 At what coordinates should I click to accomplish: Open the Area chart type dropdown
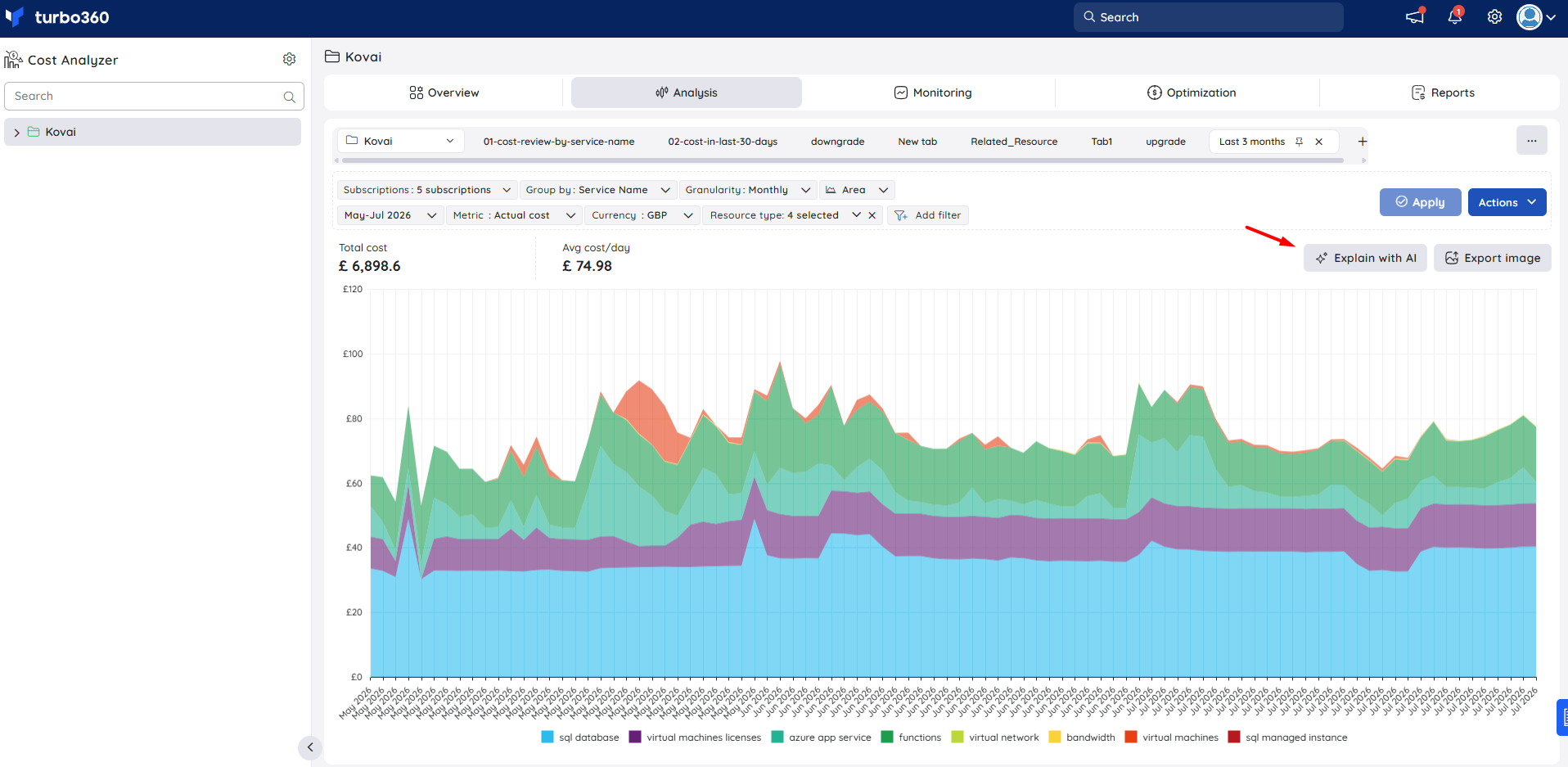tap(857, 190)
